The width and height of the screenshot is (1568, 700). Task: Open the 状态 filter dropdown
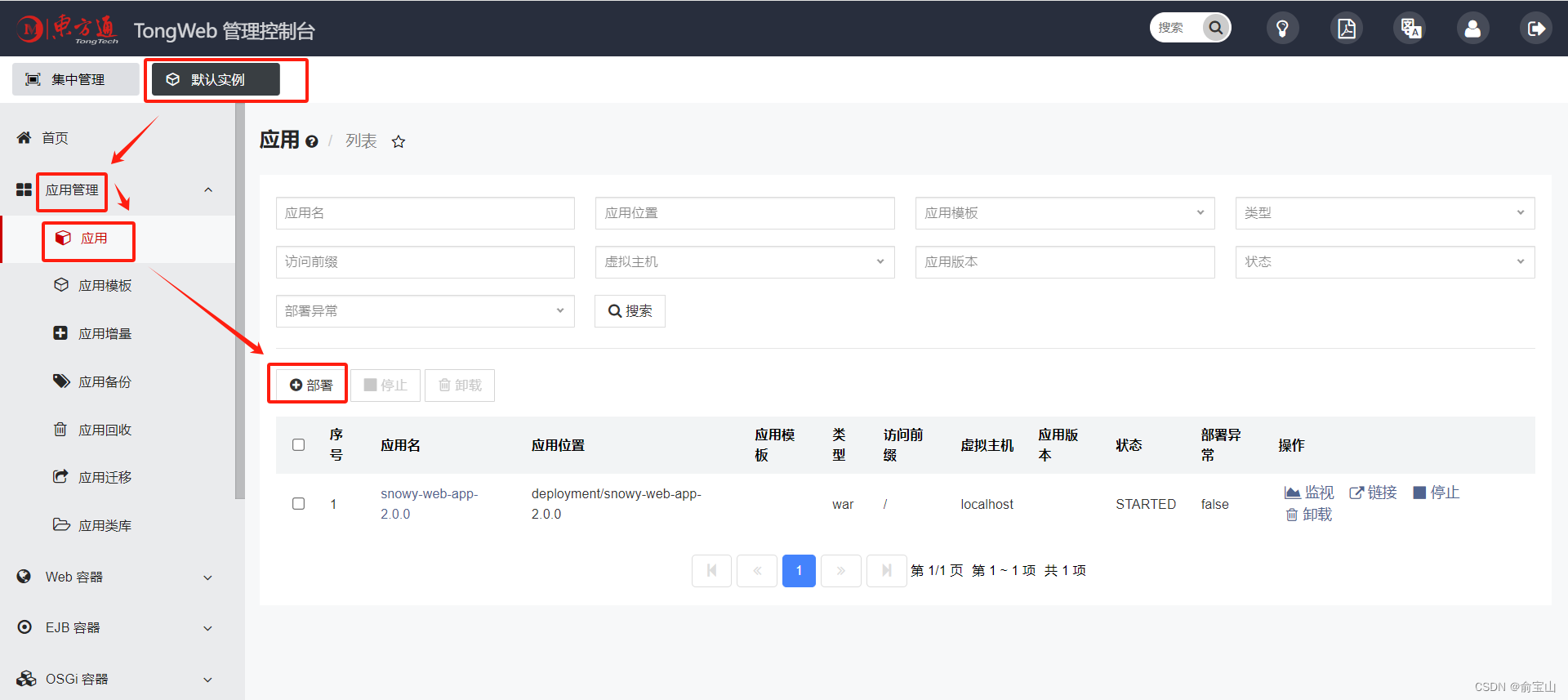pos(1385,262)
